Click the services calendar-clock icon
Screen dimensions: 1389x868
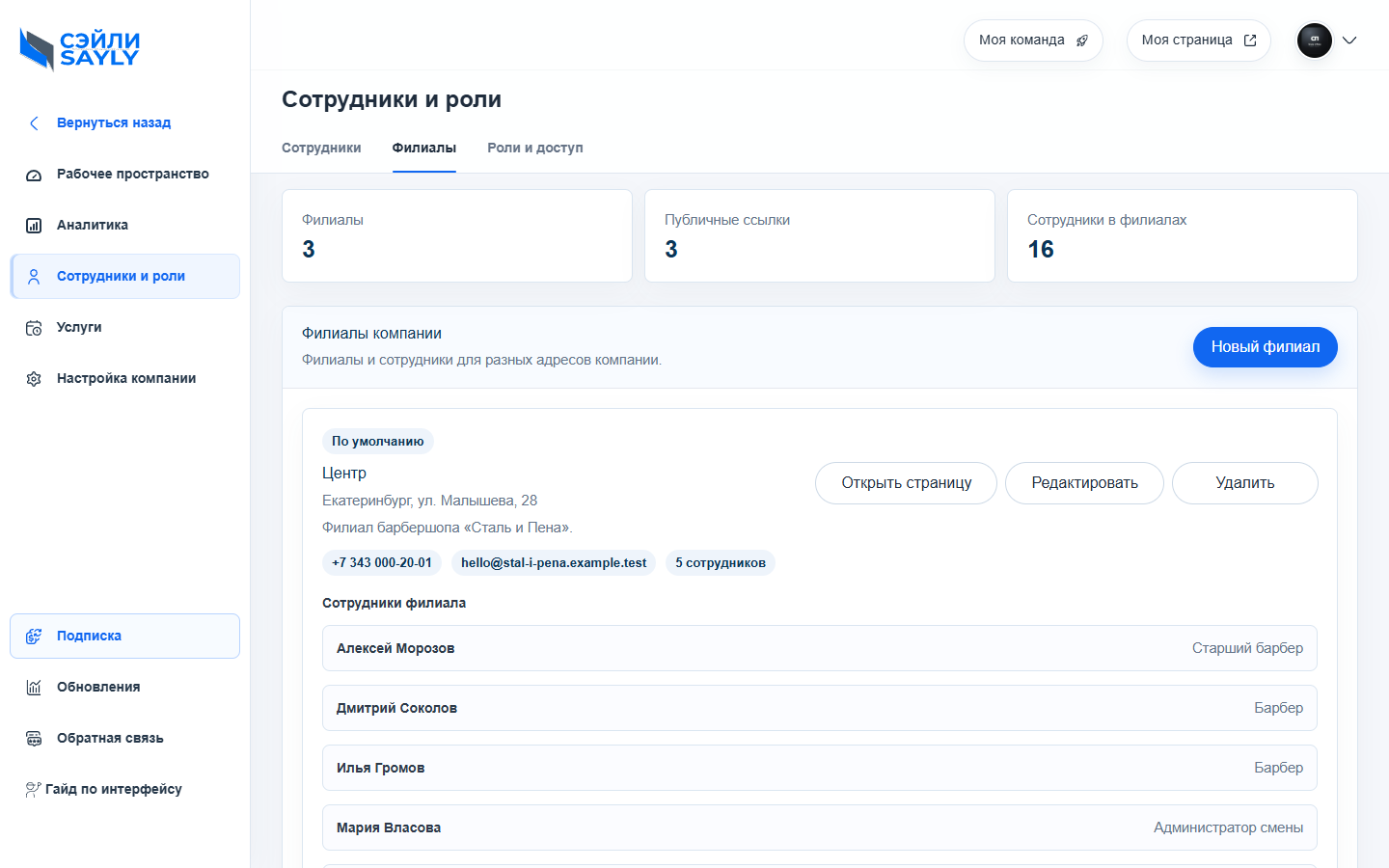click(34, 328)
